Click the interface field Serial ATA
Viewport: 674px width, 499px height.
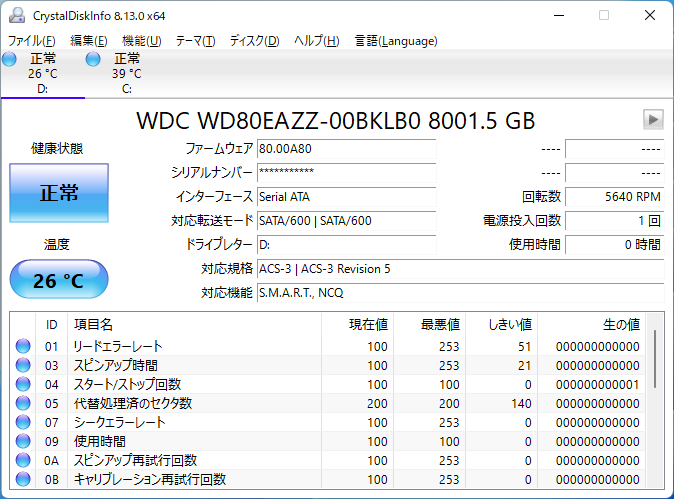click(x=346, y=197)
